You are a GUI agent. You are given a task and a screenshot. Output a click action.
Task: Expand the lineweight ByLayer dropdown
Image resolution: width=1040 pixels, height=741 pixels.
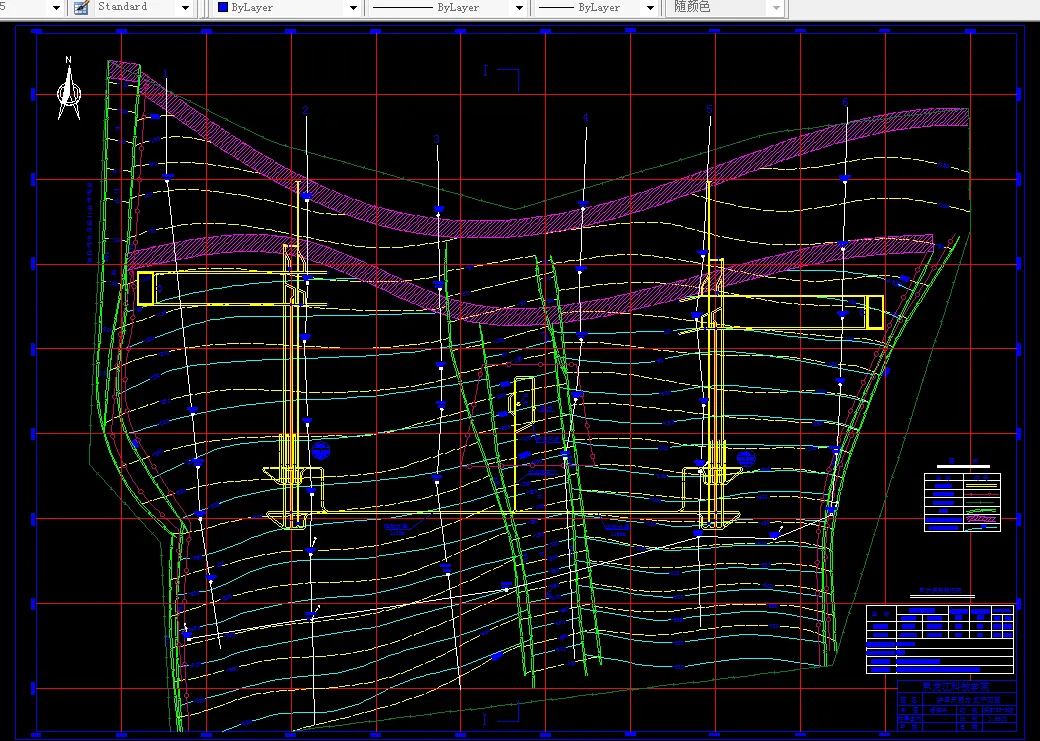(649, 8)
